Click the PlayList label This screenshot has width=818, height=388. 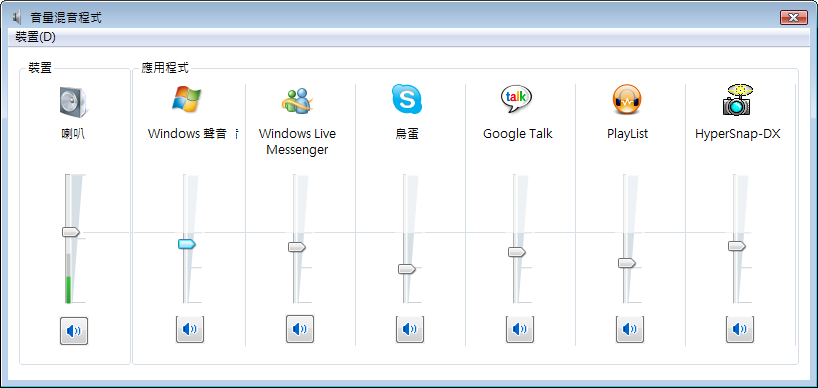pyautogui.click(x=628, y=134)
